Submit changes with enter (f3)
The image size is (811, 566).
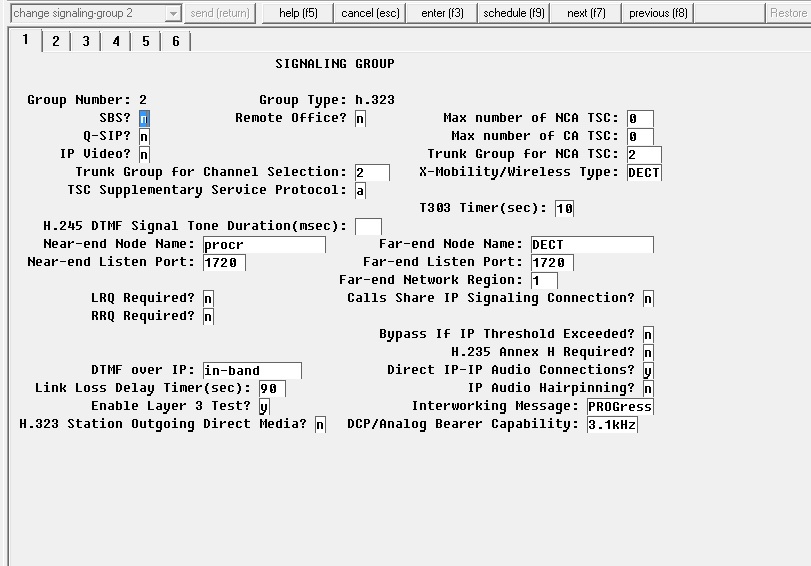pyautogui.click(x=442, y=13)
